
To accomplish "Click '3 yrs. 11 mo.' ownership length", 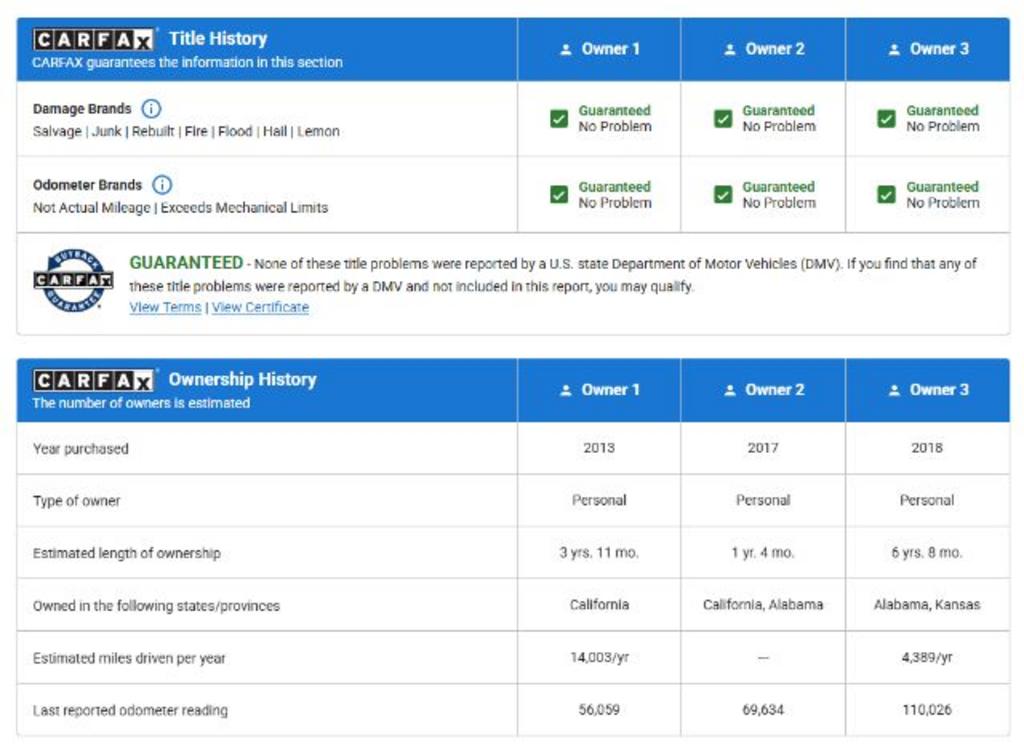I will click(x=599, y=553).
